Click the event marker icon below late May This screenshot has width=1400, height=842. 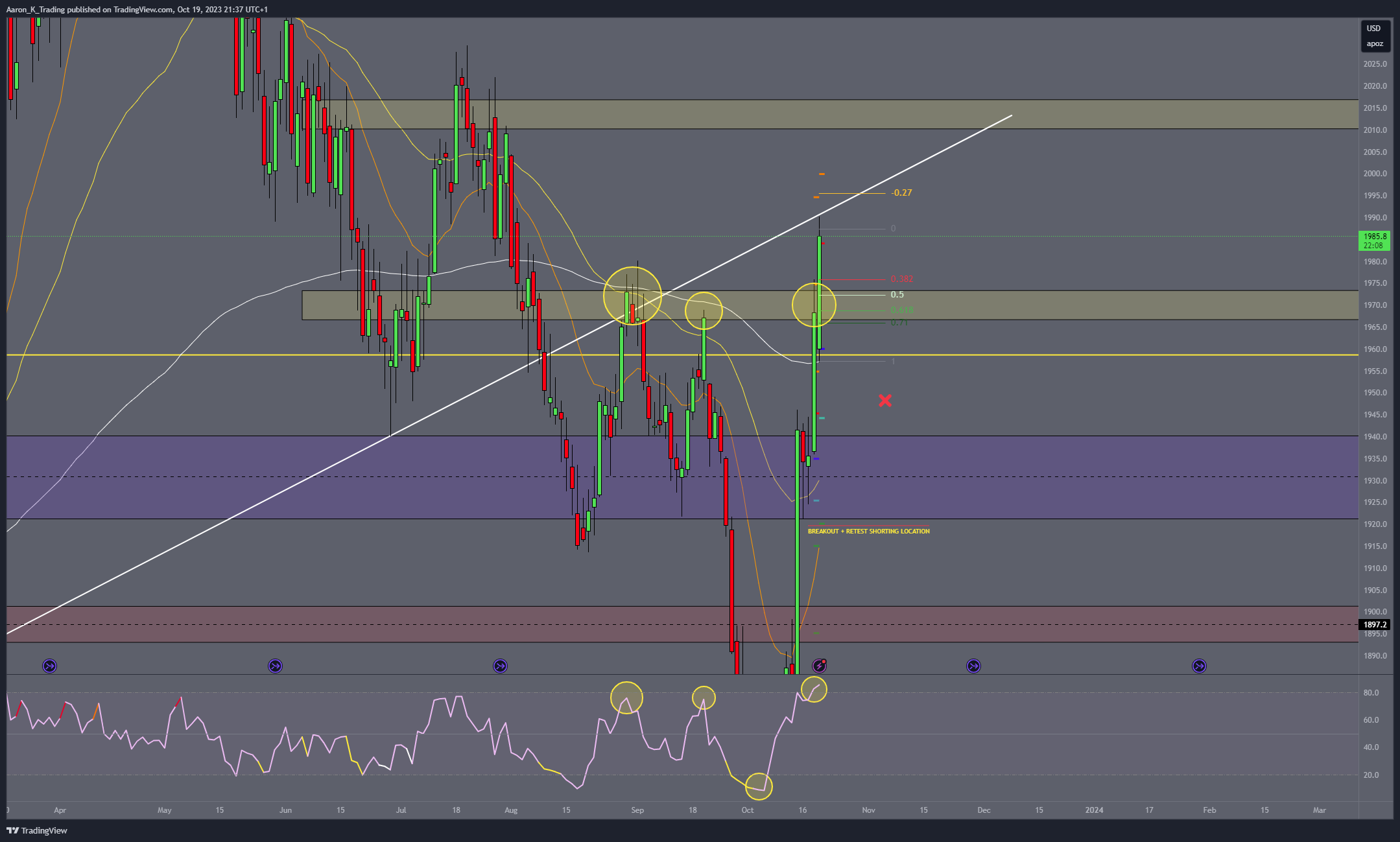pos(276,666)
